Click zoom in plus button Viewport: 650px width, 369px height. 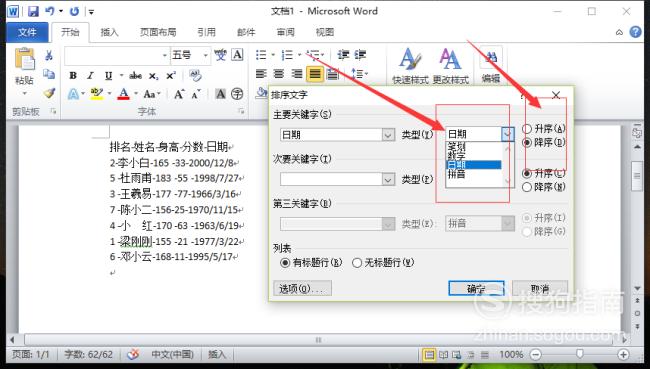tap(623, 354)
